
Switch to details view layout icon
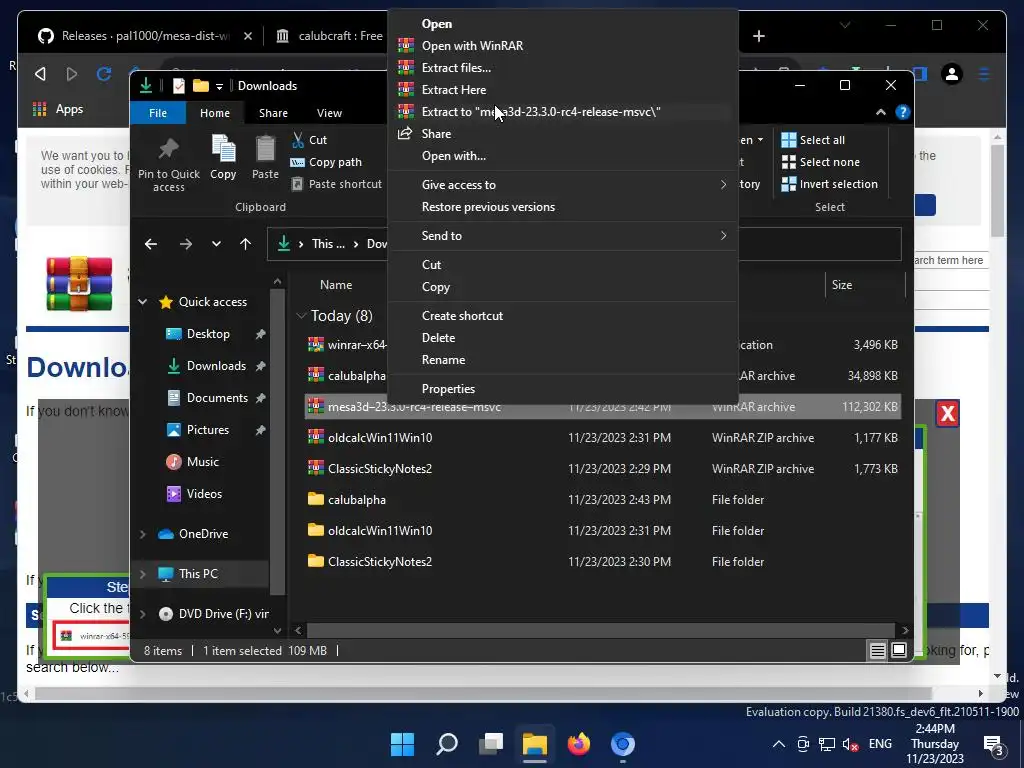878,650
